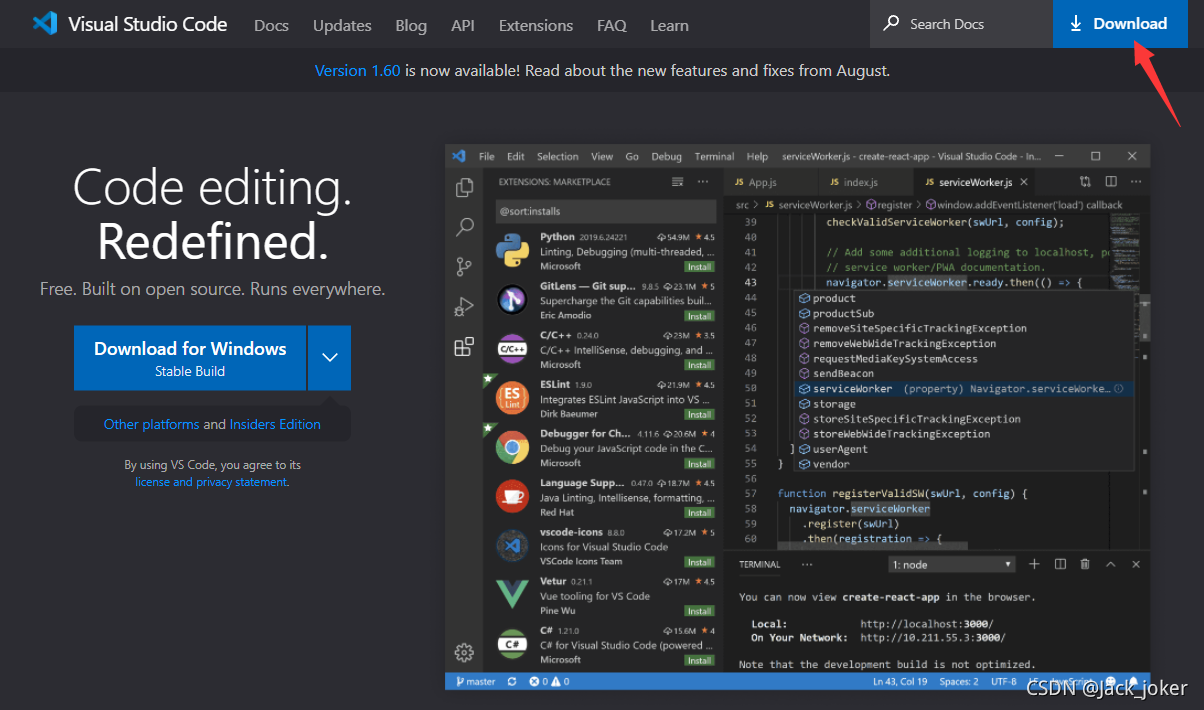Open the Docs page in the website navigation
This screenshot has width=1204, height=710.
[x=271, y=25]
